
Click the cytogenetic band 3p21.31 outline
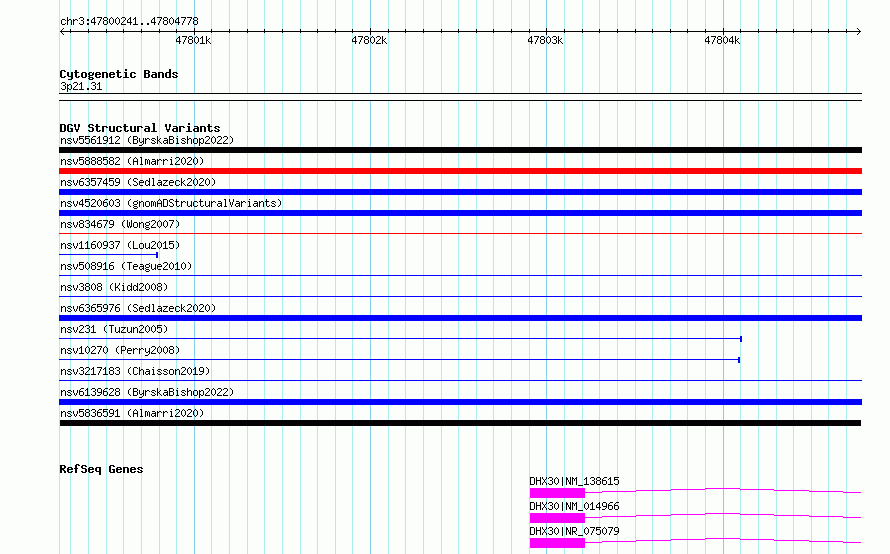(x=460, y=97)
